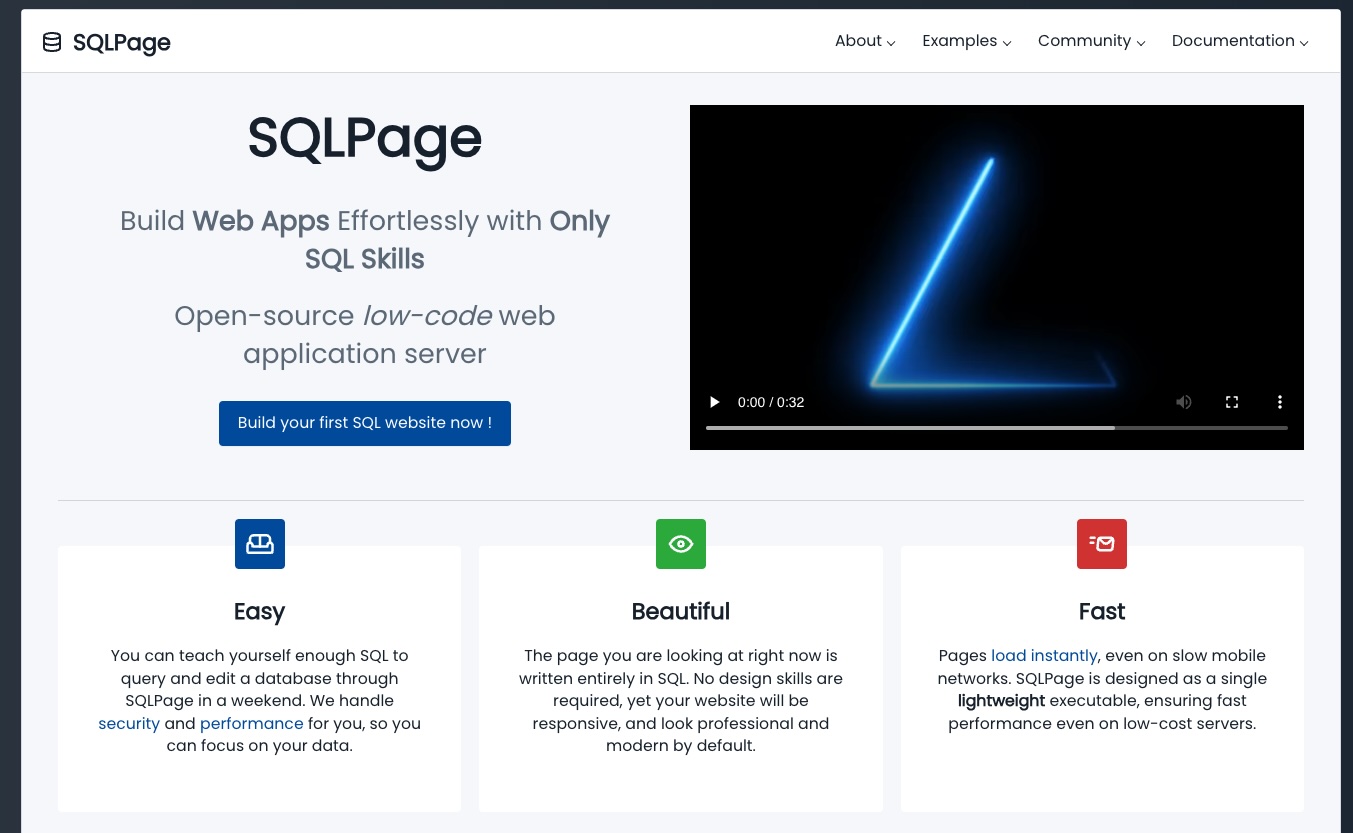Seek along the video progress bar
Image resolution: width=1353 pixels, height=833 pixels.
click(x=997, y=428)
